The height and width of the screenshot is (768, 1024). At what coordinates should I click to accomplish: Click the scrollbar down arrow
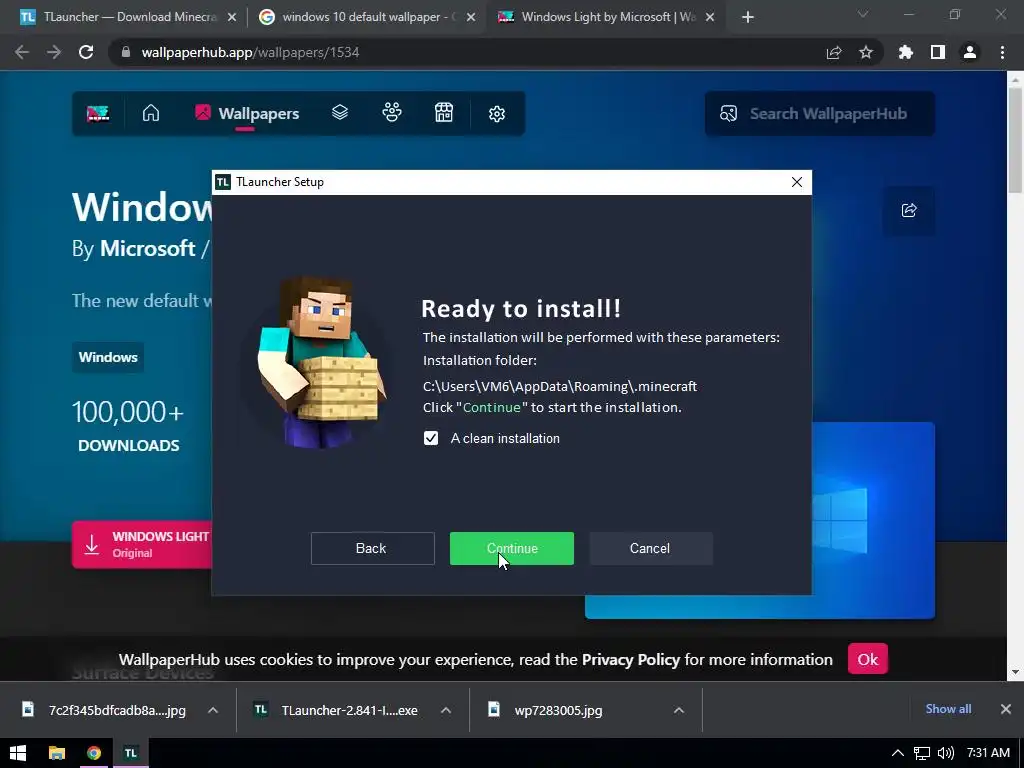pyautogui.click(x=1015, y=671)
